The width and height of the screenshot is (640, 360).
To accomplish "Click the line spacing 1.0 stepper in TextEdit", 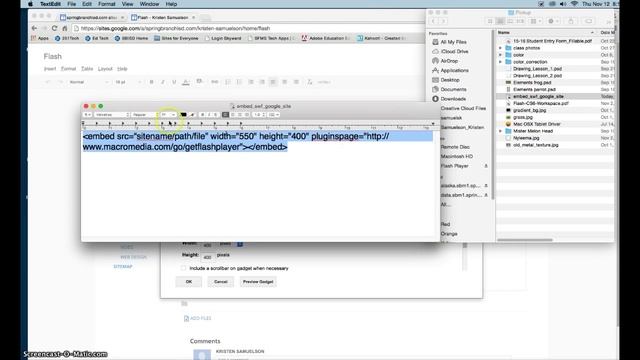I will (259, 115).
